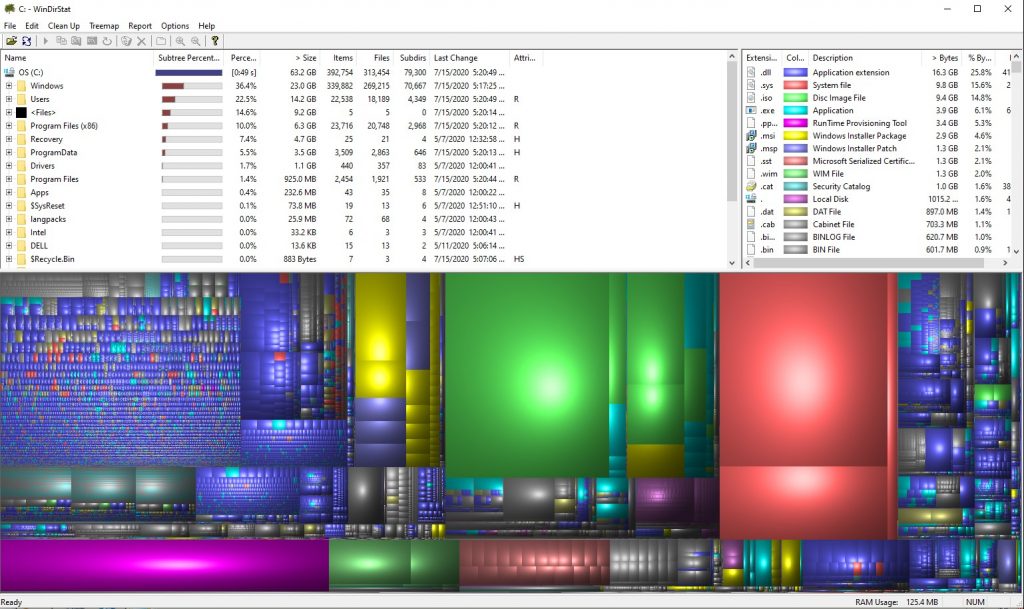The image size is (1024, 609).
Task: Click the Local Disk type icon
Action: [751, 198]
